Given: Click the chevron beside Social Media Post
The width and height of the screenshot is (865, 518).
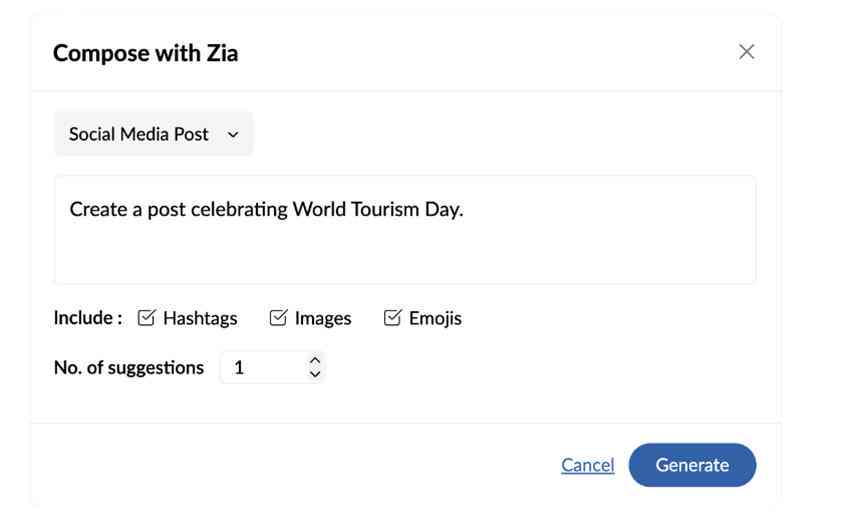Looking at the screenshot, I should tap(233, 135).
